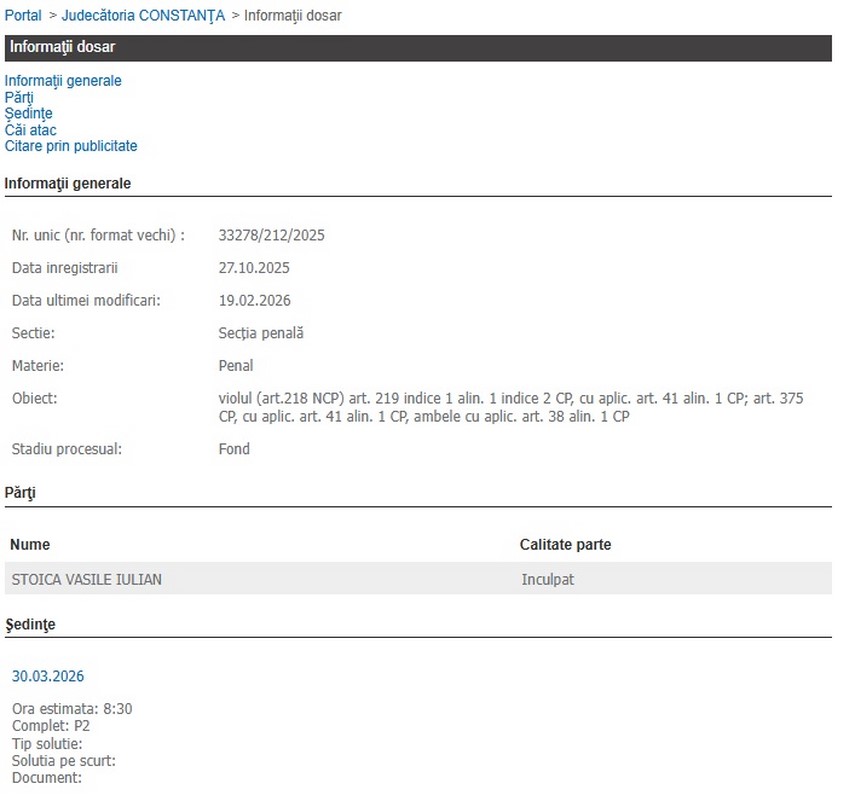Viewport: 855px width, 801px height.
Task: Click the Inculpat party role cell
Action: tap(548, 579)
